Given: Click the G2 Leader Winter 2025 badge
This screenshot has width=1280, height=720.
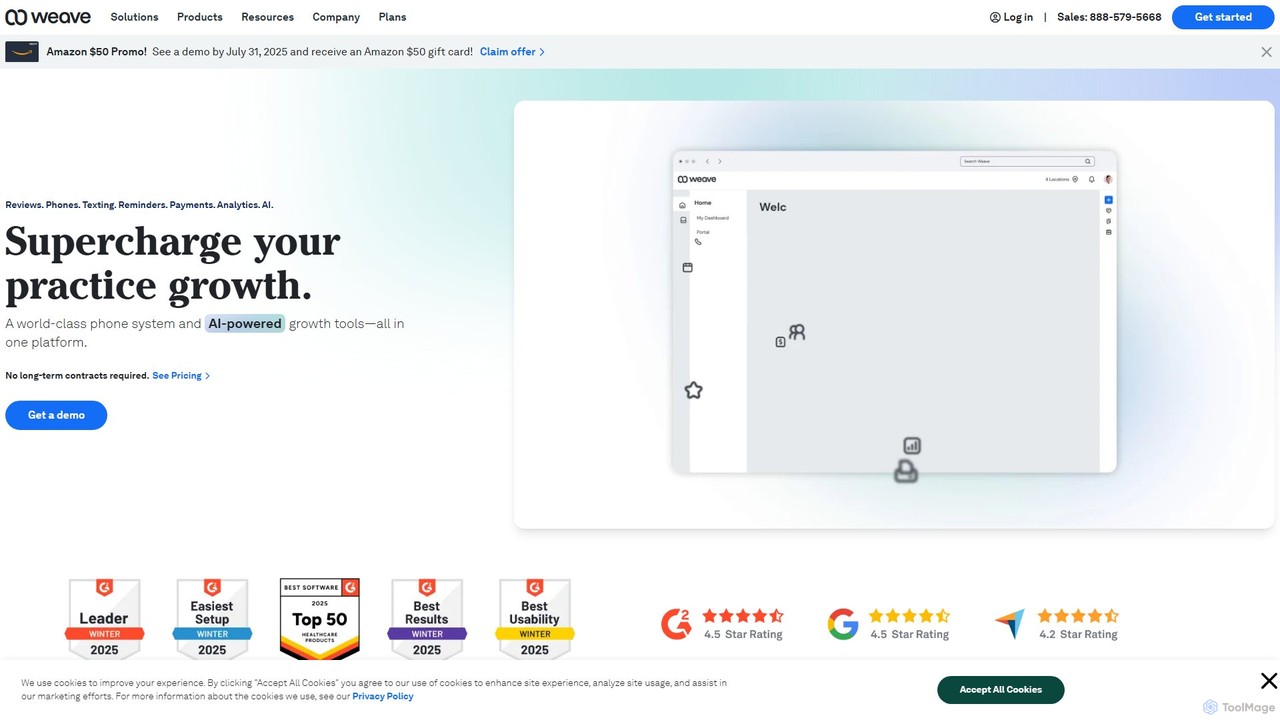Looking at the screenshot, I should coord(104,619).
